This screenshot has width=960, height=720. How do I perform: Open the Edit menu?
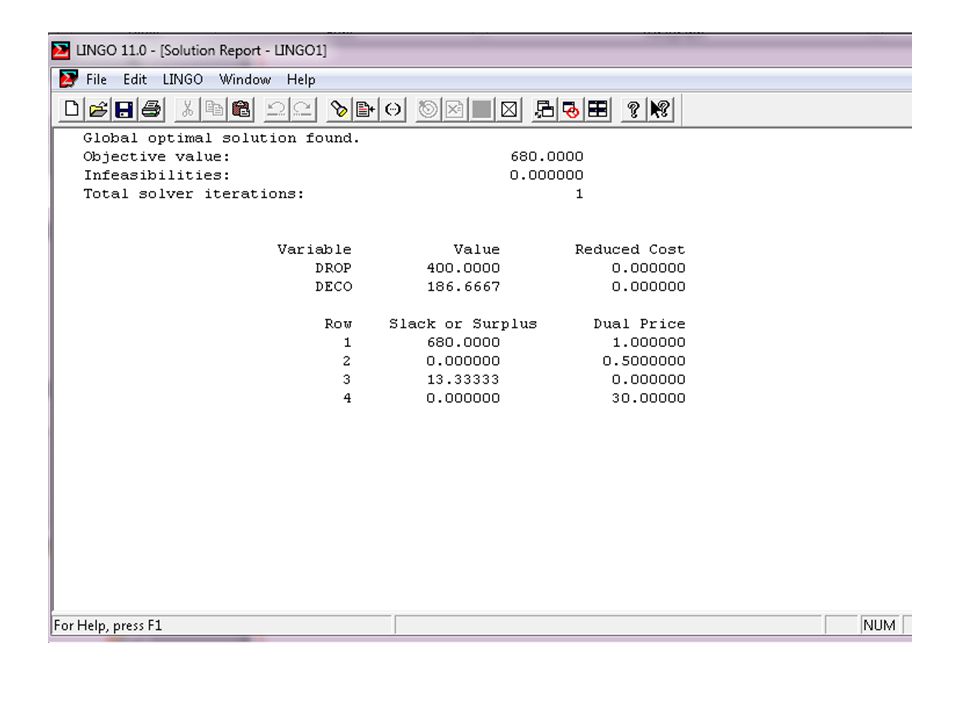pyautogui.click(x=135, y=80)
